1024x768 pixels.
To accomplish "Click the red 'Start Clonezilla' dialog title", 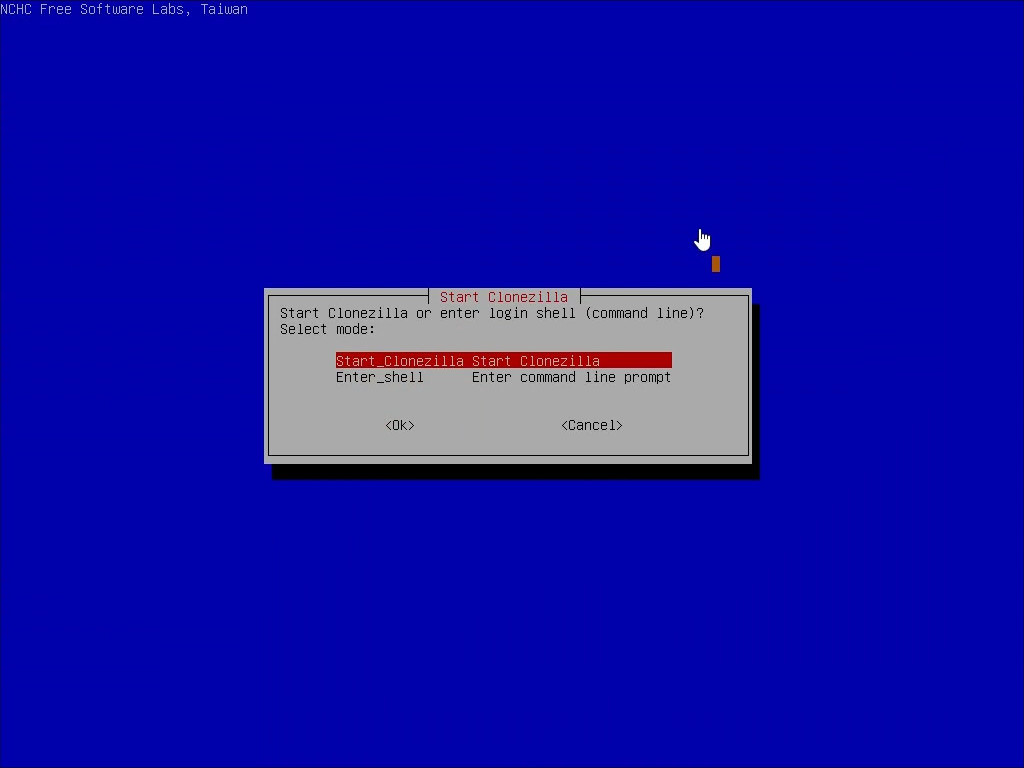I will tap(503, 297).
